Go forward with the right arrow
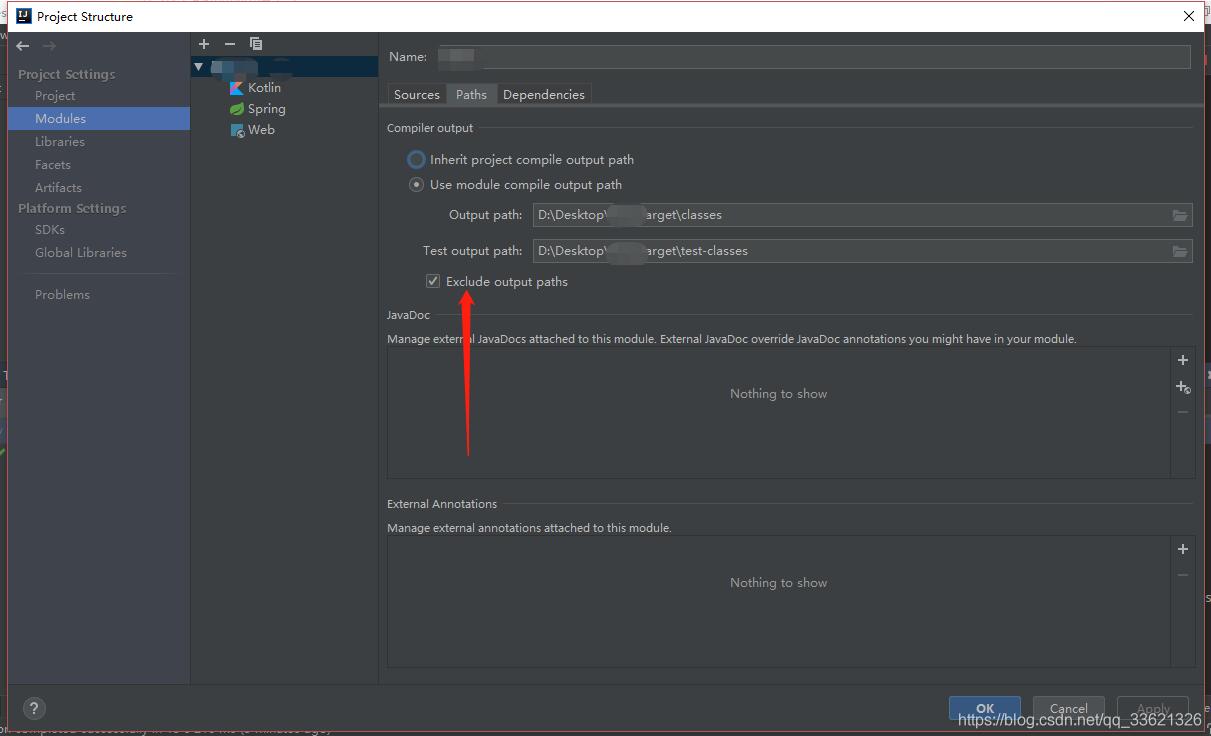Screen dimensions: 1211x736 tap(49, 46)
